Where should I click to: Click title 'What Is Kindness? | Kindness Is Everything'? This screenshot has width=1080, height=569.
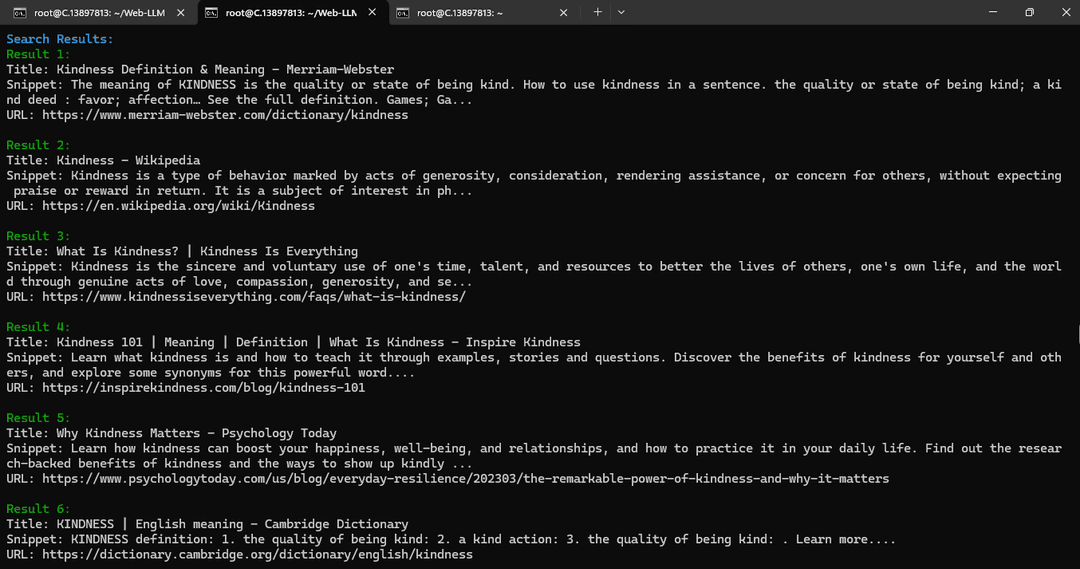click(207, 251)
